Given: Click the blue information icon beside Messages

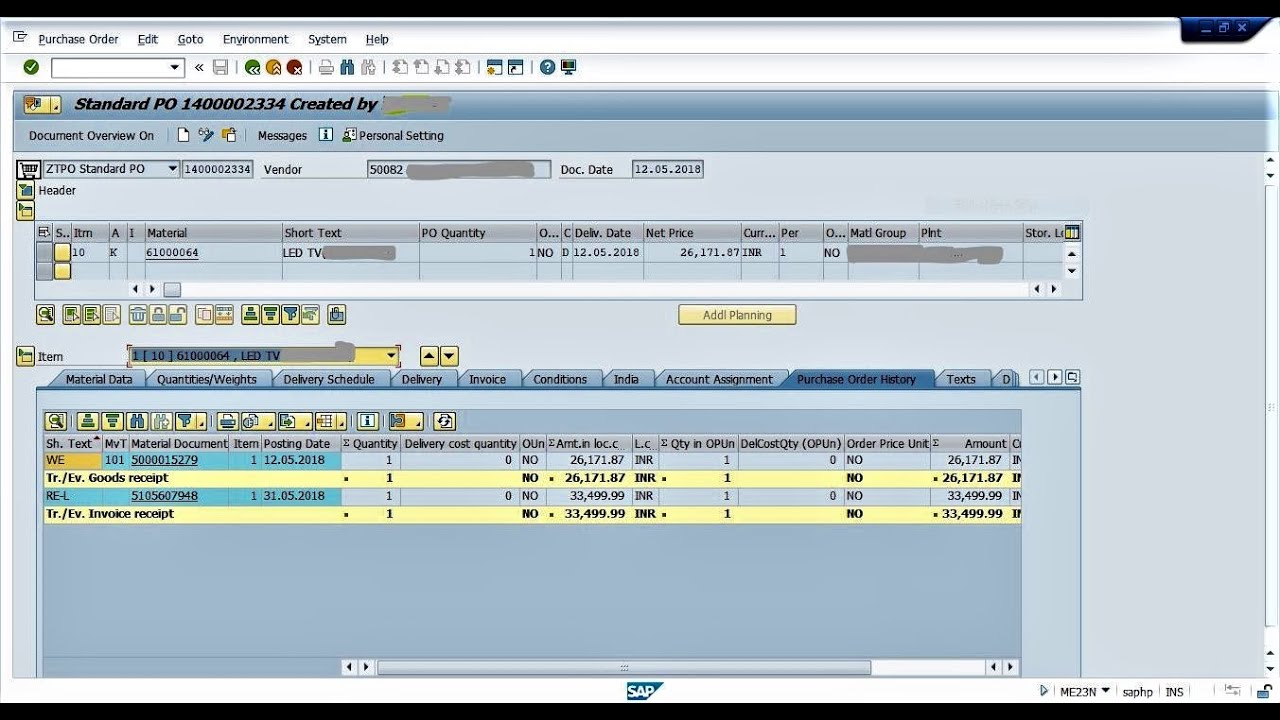Looking at the screenshot, I should pos(325,135).
